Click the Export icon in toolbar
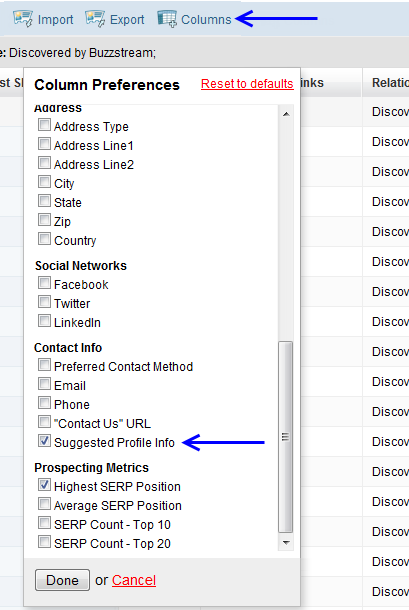Image resolution: width=409 pixels, height=610 pixels. [95, 19]
